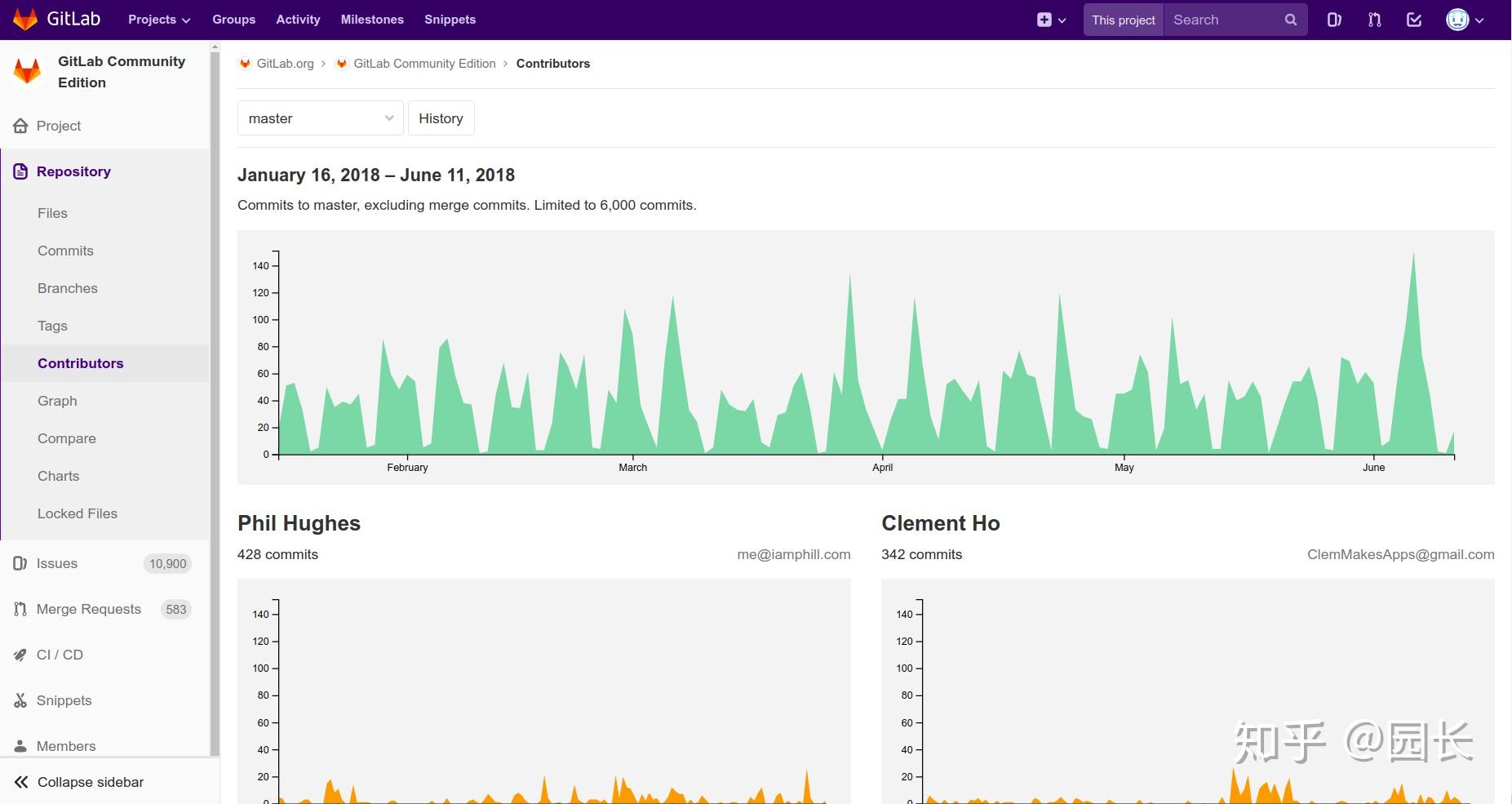Open the new item plus dropdown
Viewport: 1512px width, 804px height.
click(1049, 19)
